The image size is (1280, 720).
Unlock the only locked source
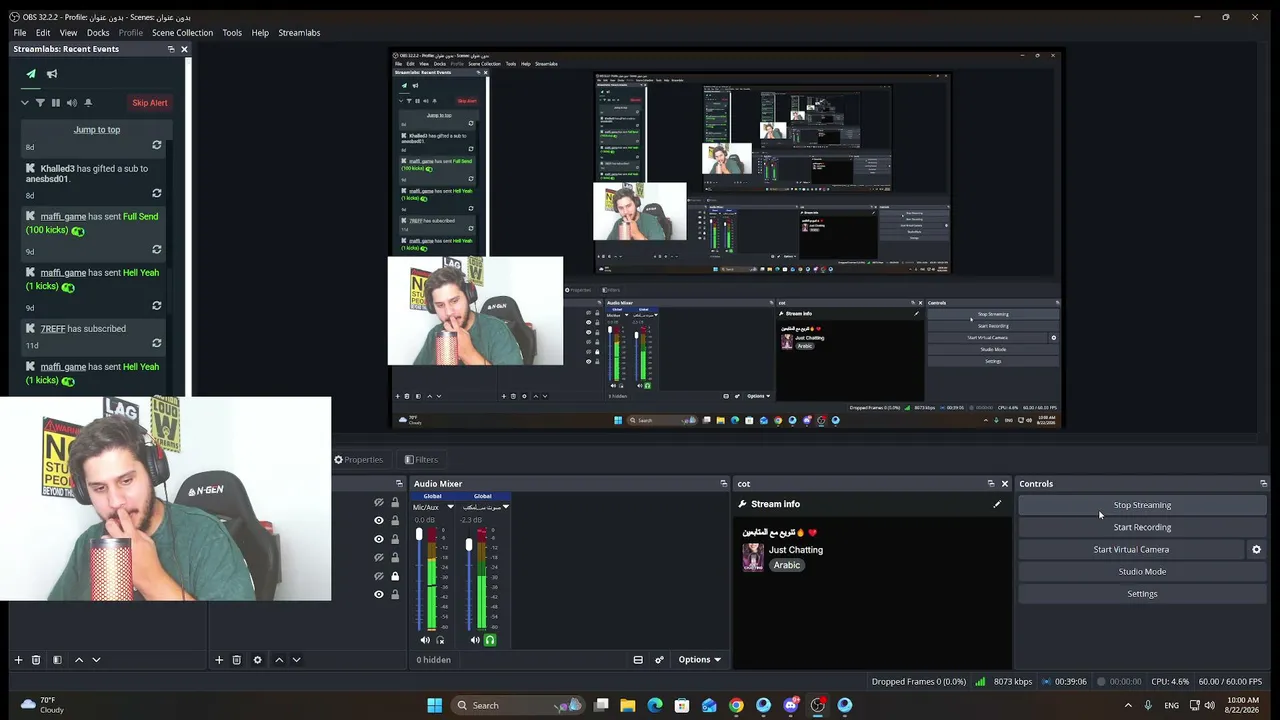click(395, 576)
